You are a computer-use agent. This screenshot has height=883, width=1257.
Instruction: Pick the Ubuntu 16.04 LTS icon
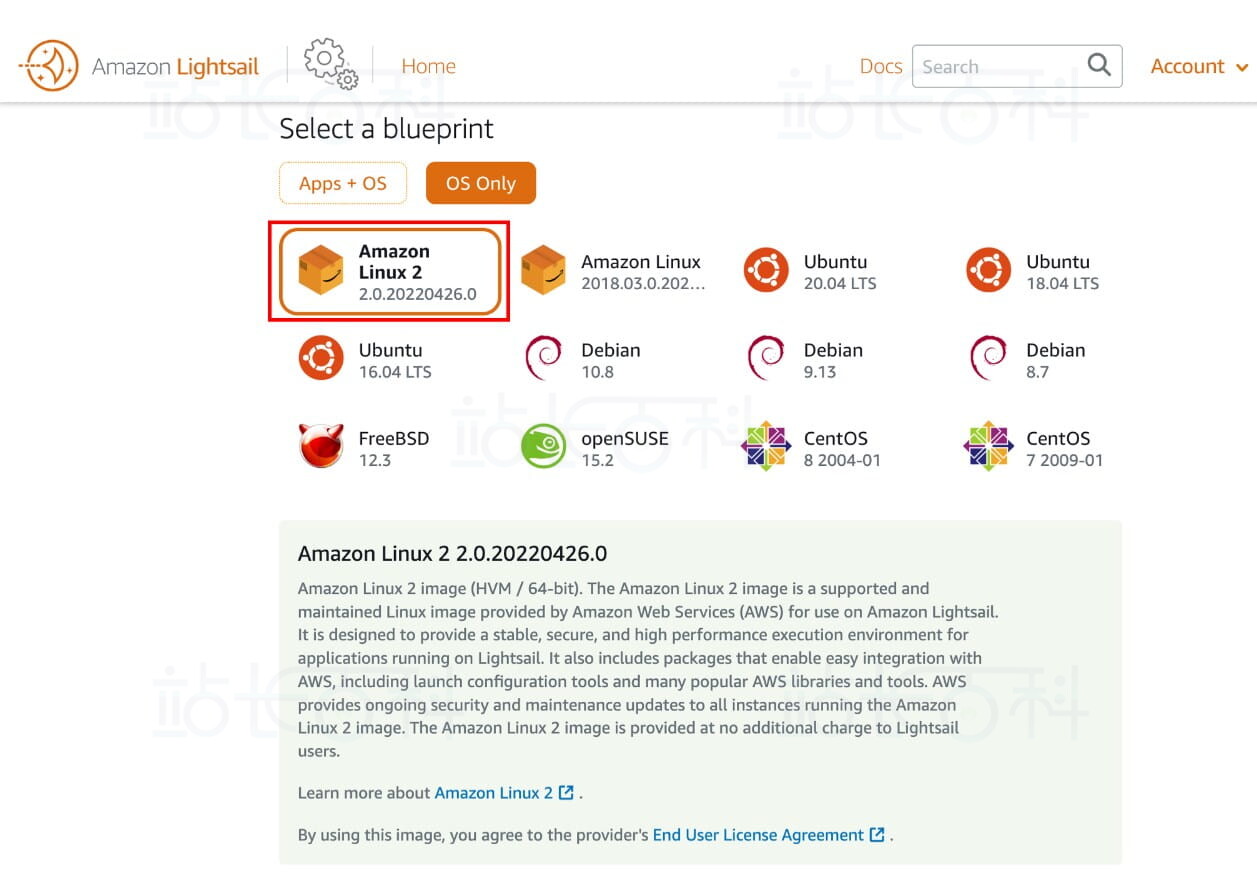pyautogui.click(x=320, y=360)
